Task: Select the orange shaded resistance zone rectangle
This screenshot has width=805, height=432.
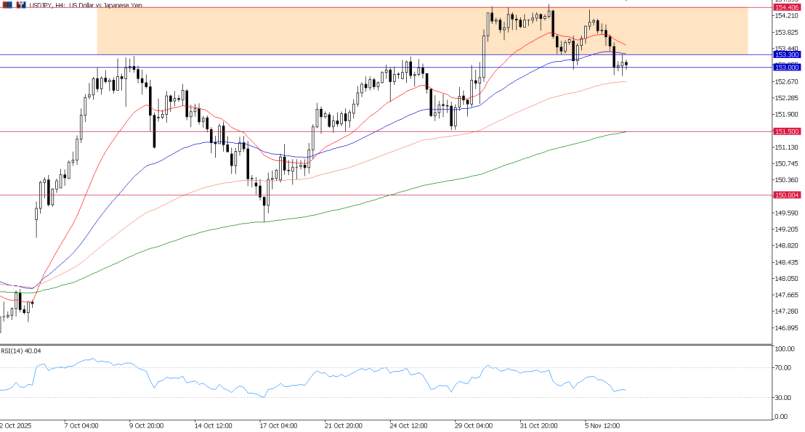Action: (x=422, y=31)
